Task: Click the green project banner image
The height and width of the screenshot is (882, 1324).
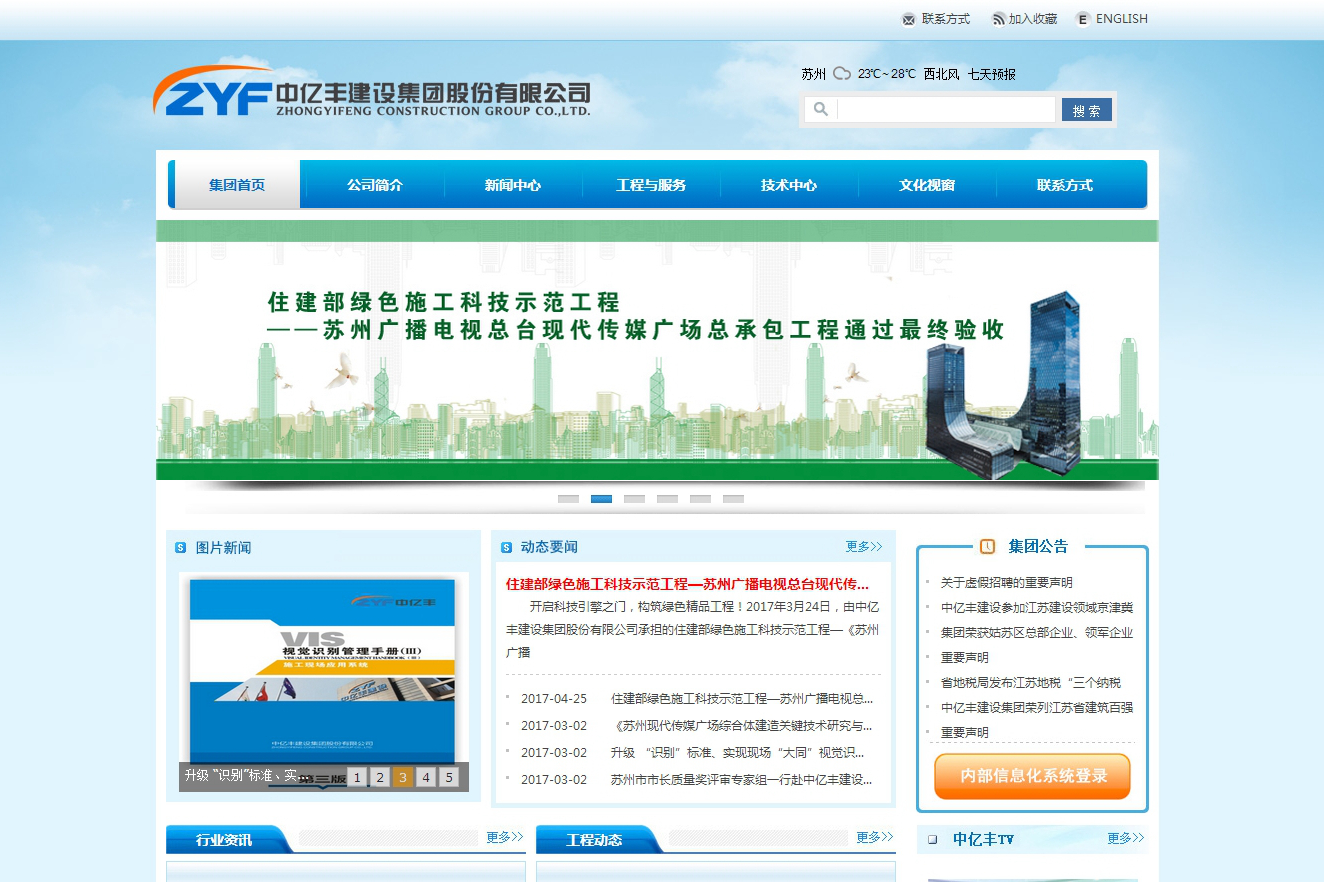Action: pos(657,350)
